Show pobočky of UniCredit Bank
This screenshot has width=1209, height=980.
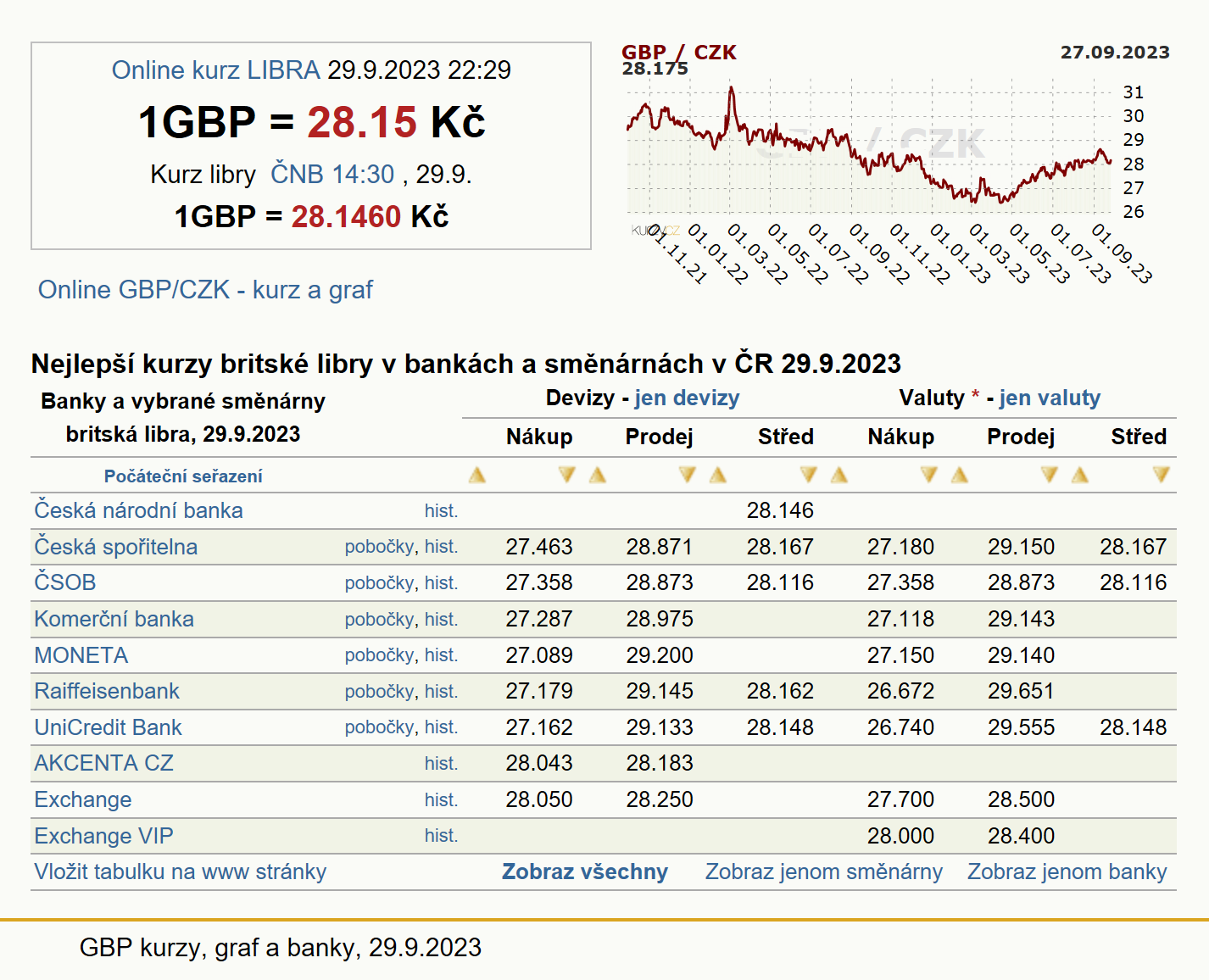point(379,727)
